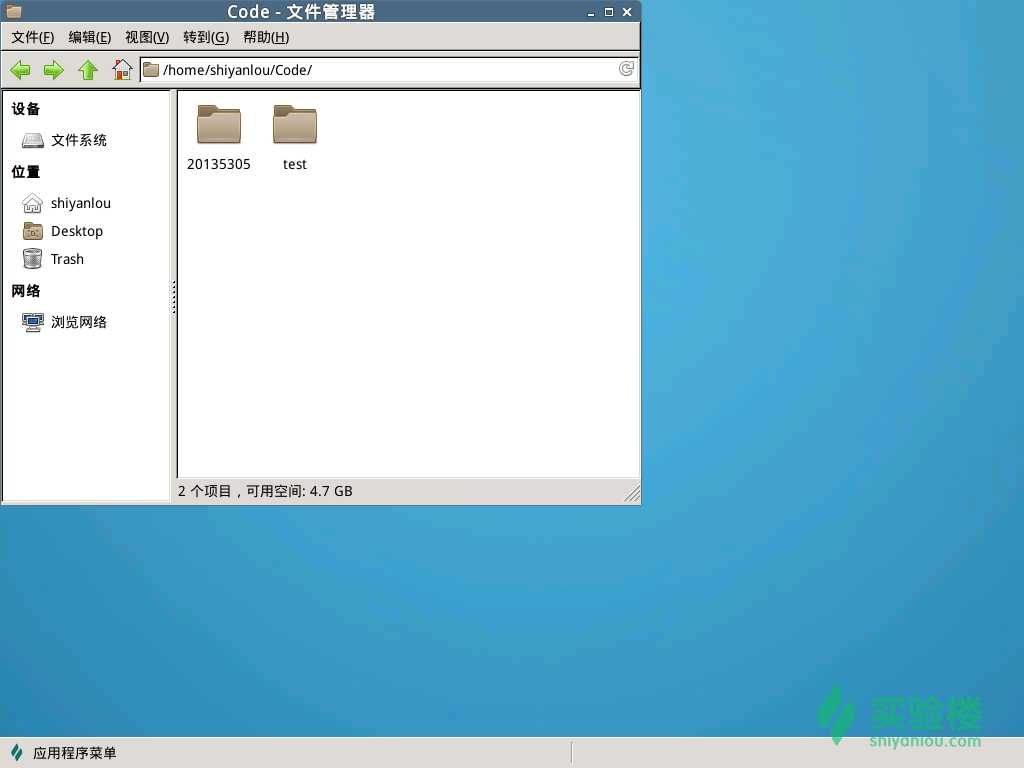Image resolution: width=1024 pixels, height=768 pixels.
Task: Select the test folder icon
Action: [x=295, y=124]
